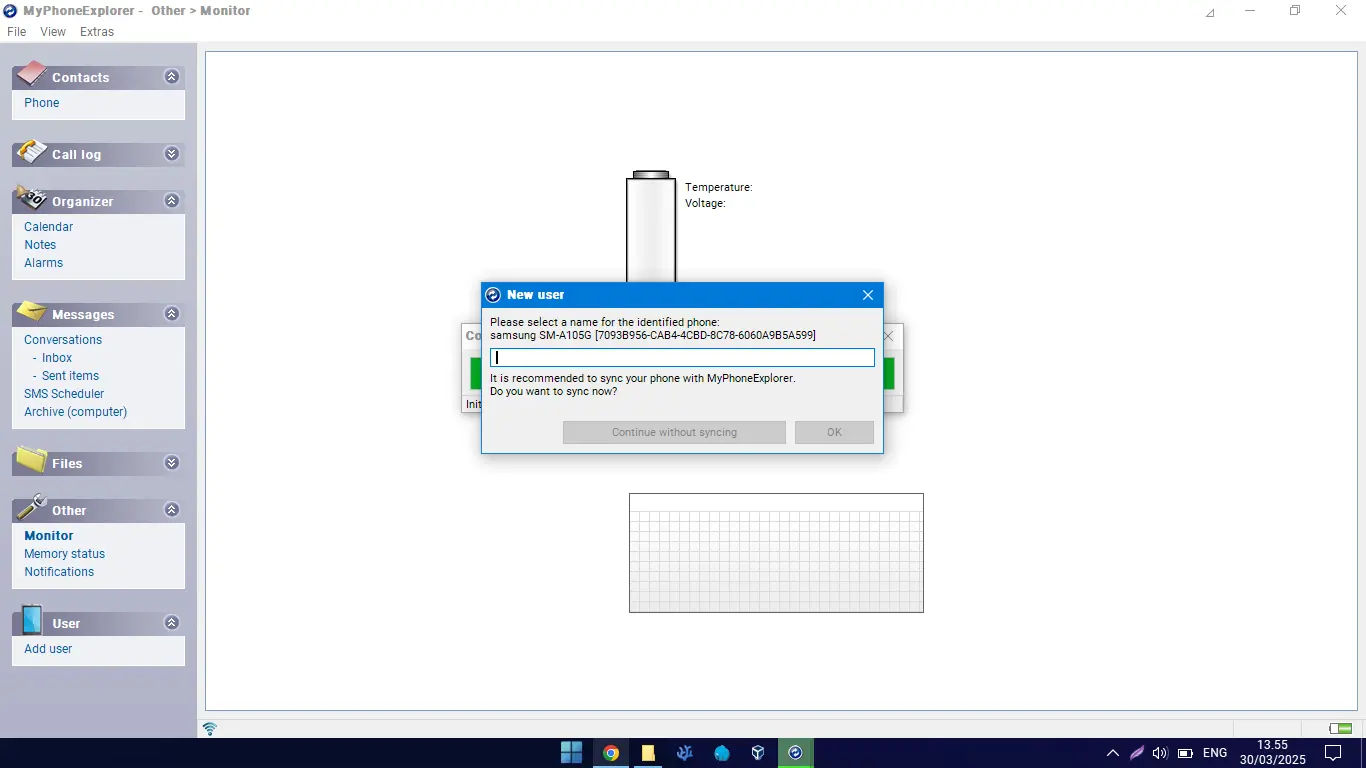Click the Voltage label
Screen dimensions: 1366x768
pos(705,203)
